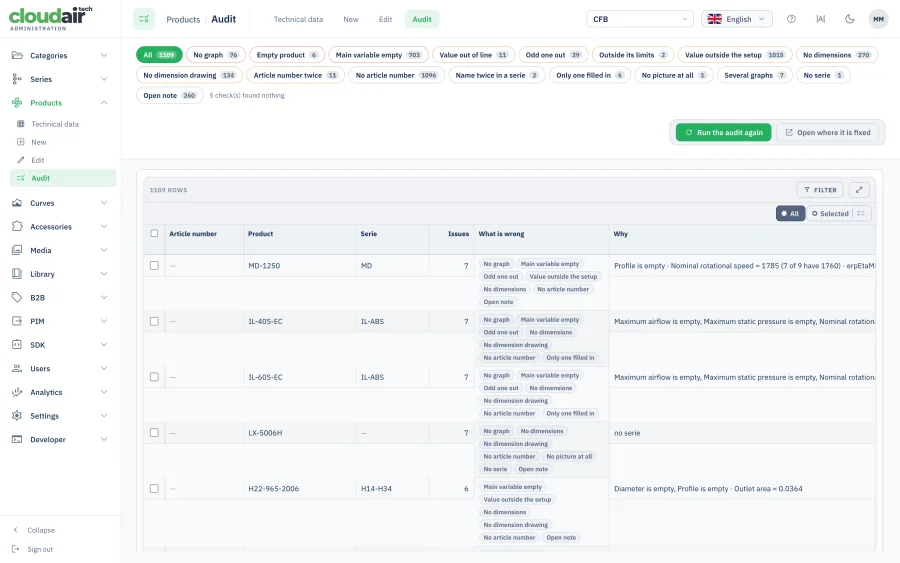This screenshot has width=900, height=563.
Task: Toggle the select-all header checkbox
Action: pos(154,234)
